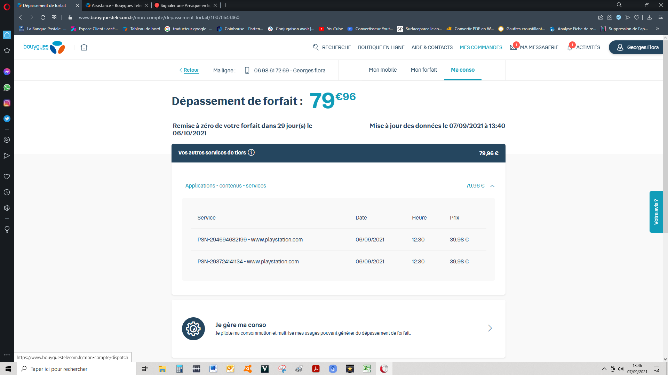Open the home icon in the Opera sidebar
Image resolution: width=668 pixels, height=375 pixels.
click(x=7, y=35)
